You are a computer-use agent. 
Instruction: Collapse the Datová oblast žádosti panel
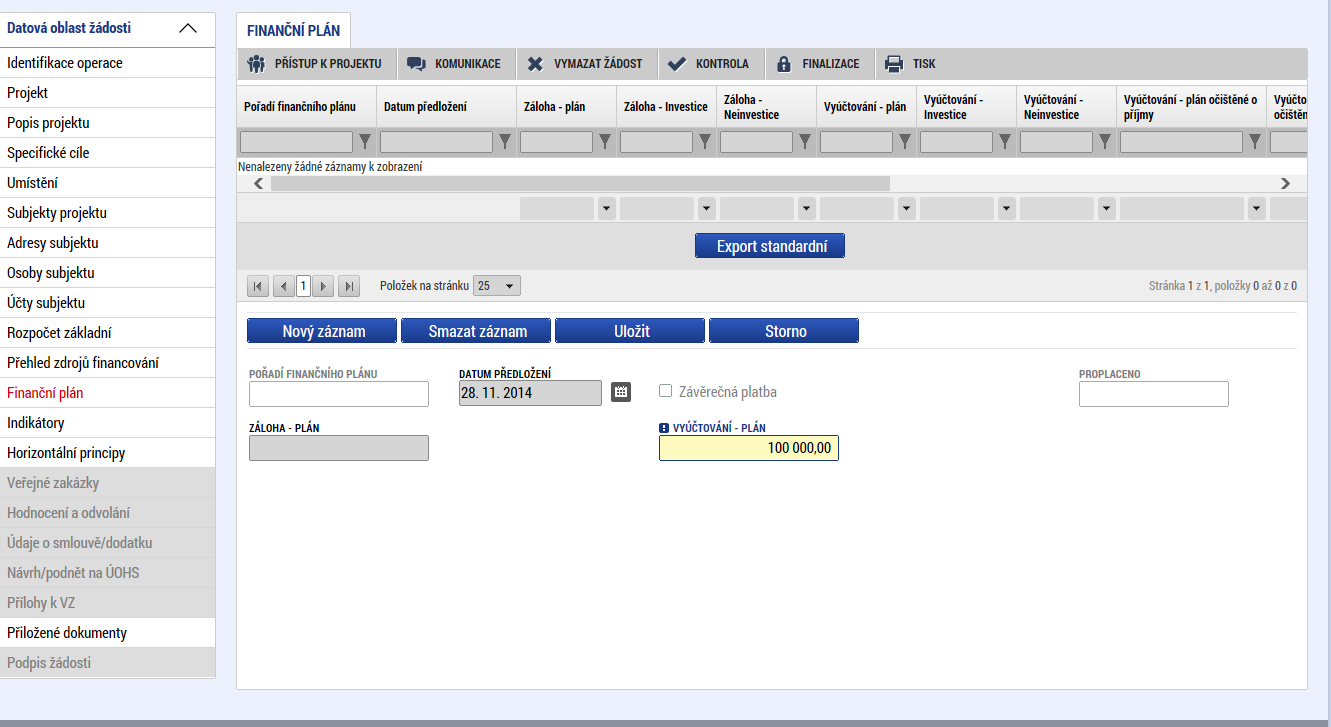pyautogui.click(x=188, y=28)
